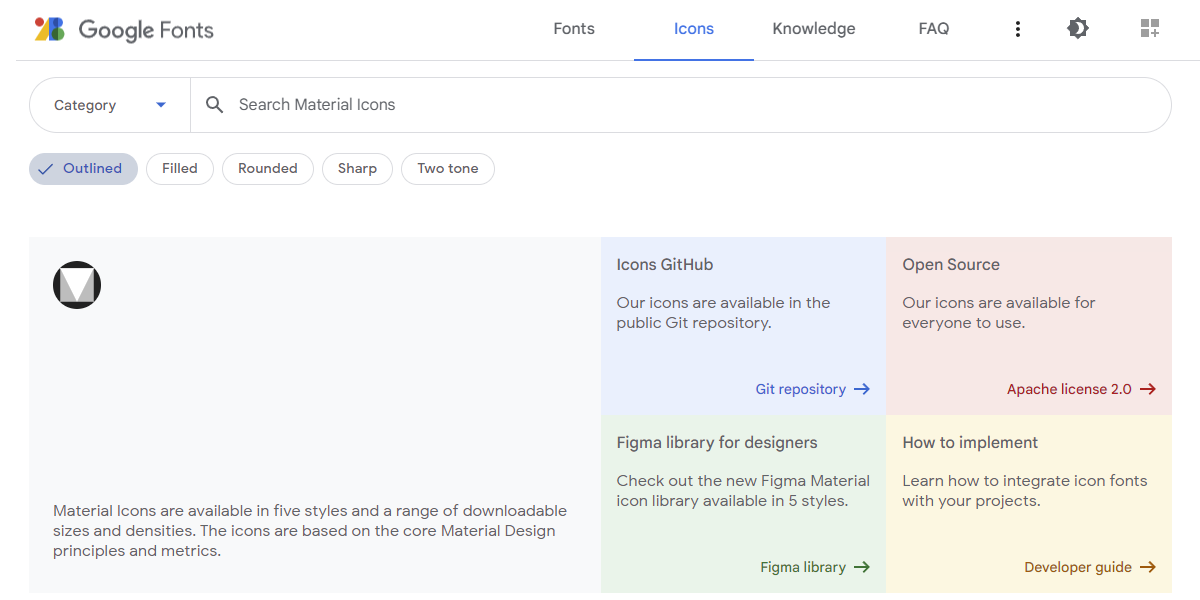Open the Git repository link
The image size is (1200, 600).
click(813, 389)
